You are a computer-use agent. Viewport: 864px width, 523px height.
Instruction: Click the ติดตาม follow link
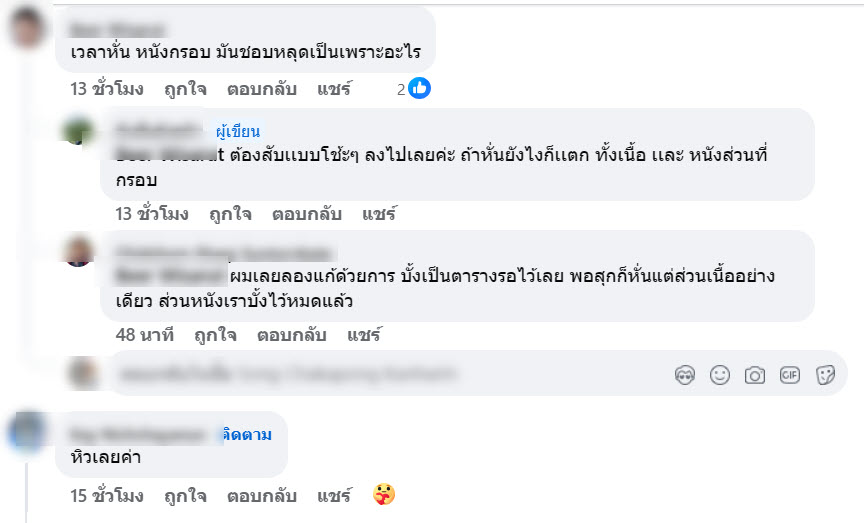(247, 435)
